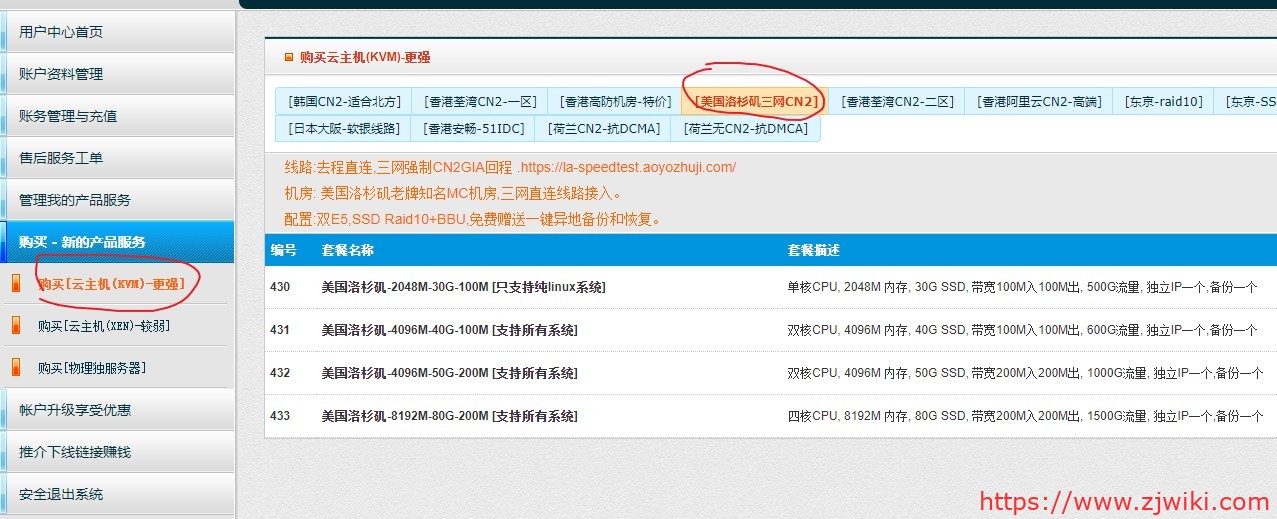Expand 管理我的产品服务 sidebar section
This screenshot has height=519, width=1277.
(75, 200)
